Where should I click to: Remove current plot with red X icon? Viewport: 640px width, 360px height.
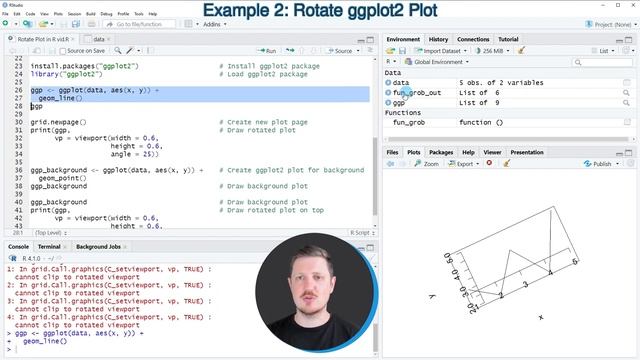click(489, 163)
